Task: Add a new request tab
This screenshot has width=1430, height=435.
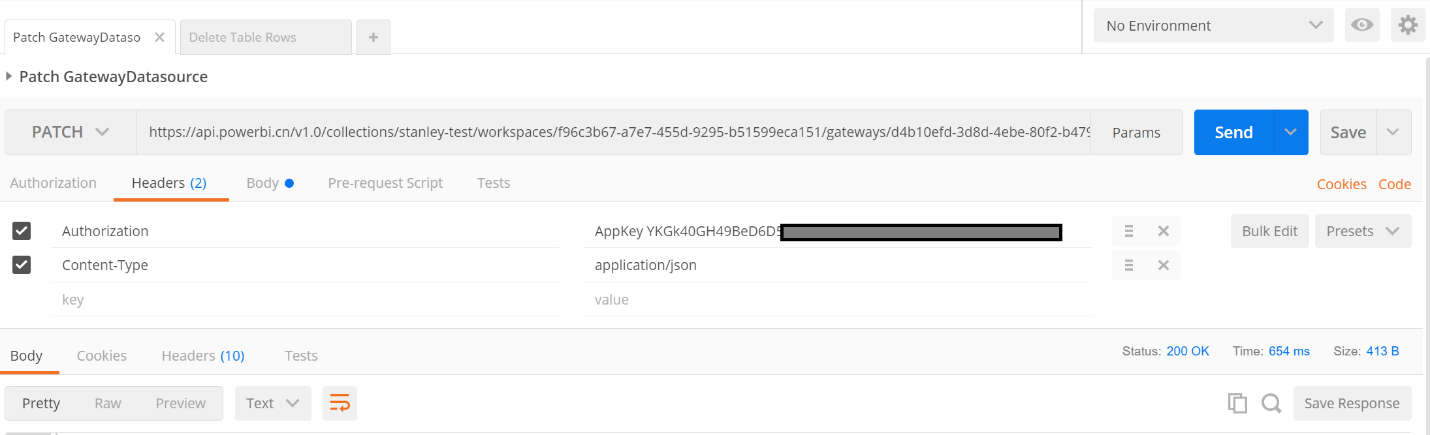Action: 373,37
